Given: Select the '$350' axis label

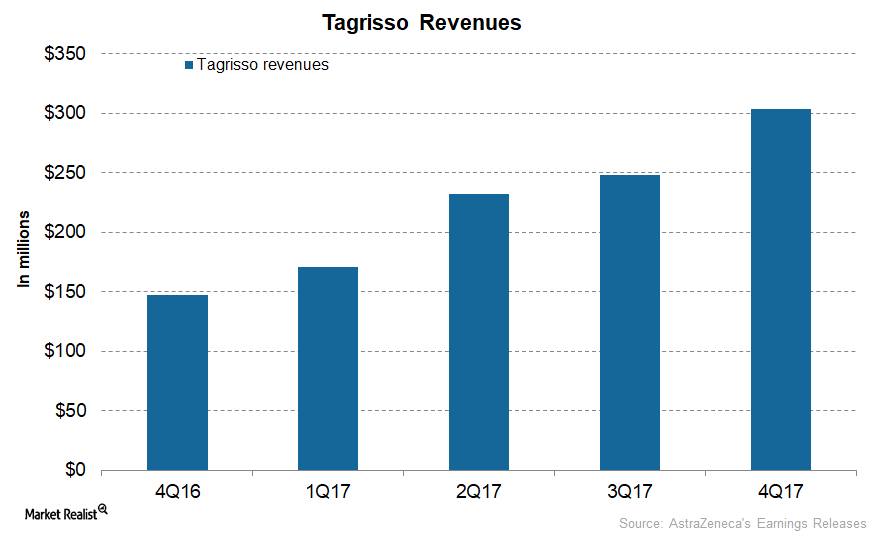Looking at the screenshot, I should (65, 54).
